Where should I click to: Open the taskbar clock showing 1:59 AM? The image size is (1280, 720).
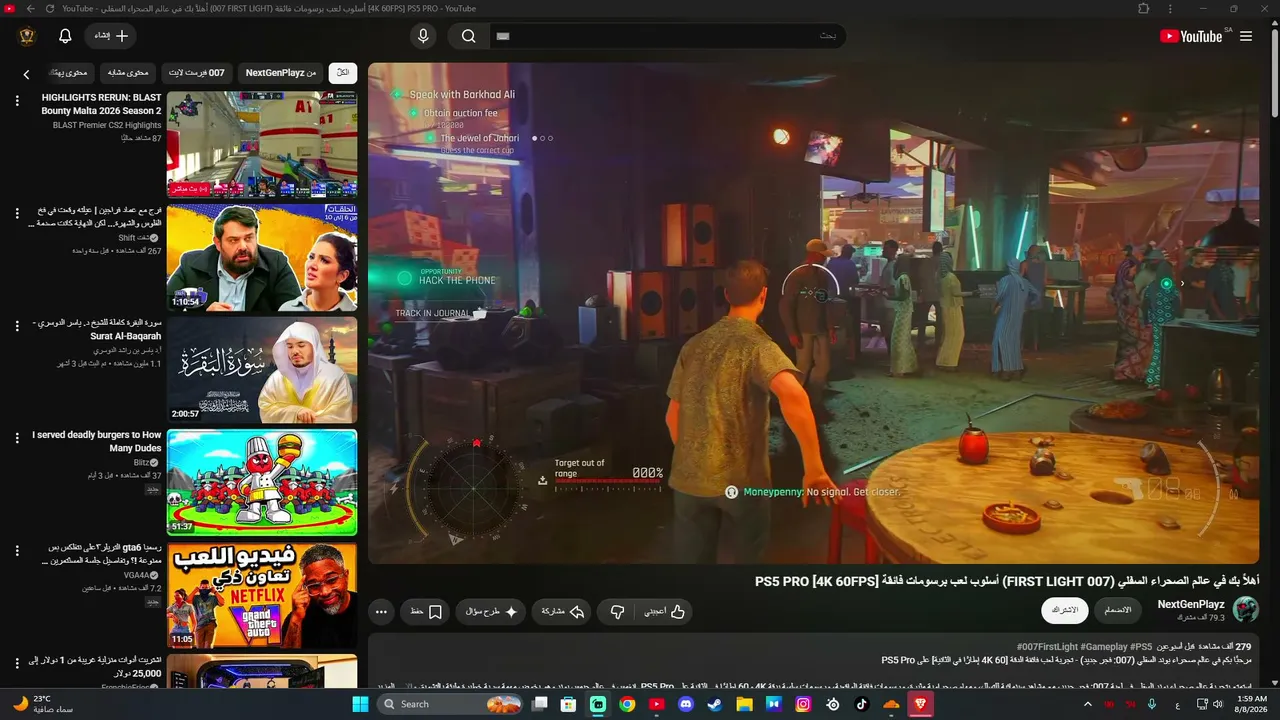coord(1251,704)
